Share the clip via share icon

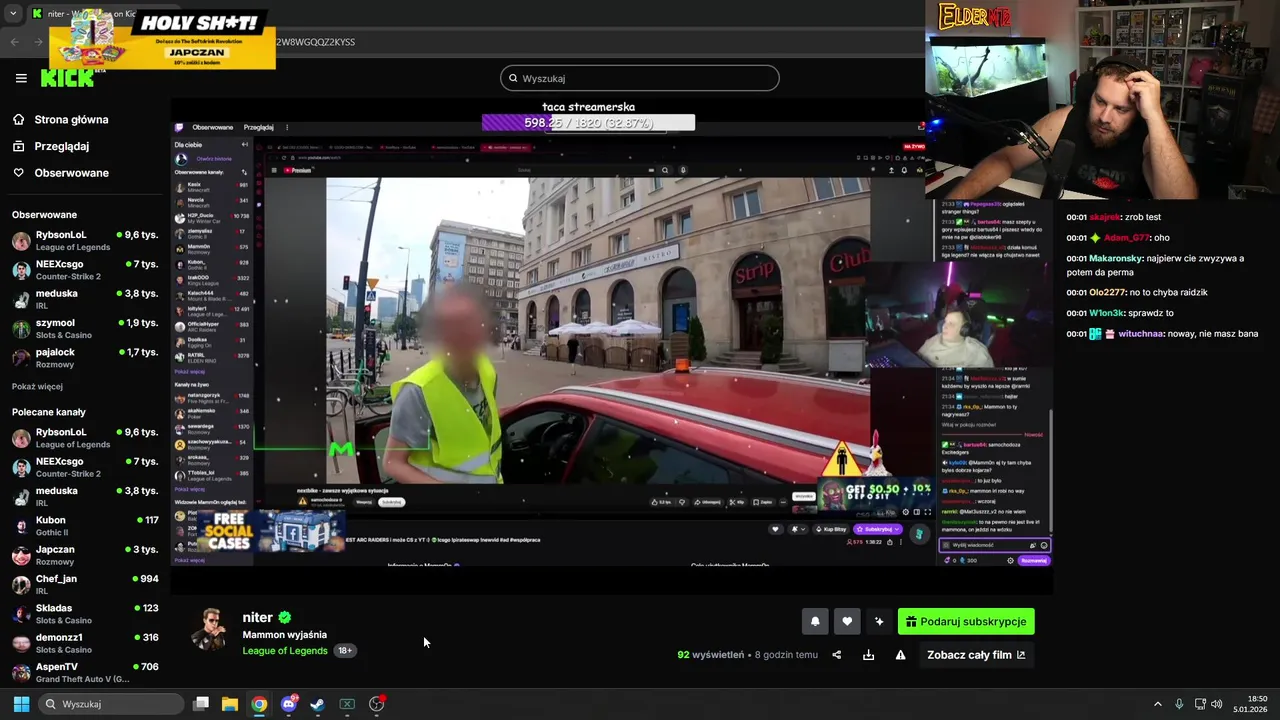point(837,655)
